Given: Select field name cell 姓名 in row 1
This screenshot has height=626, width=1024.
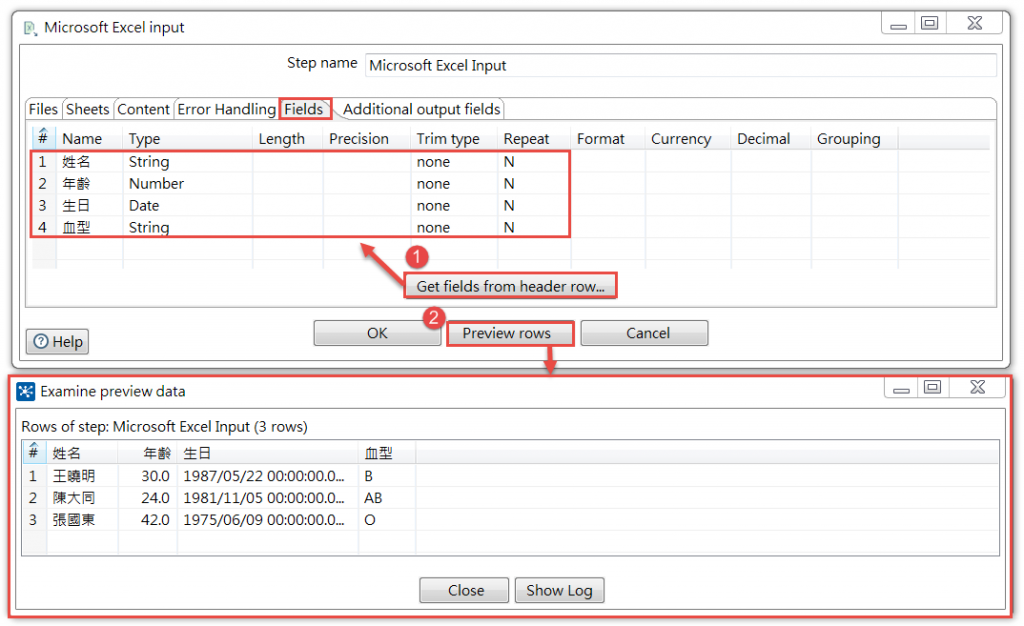Looking at the screenshot, I should 89,161.
